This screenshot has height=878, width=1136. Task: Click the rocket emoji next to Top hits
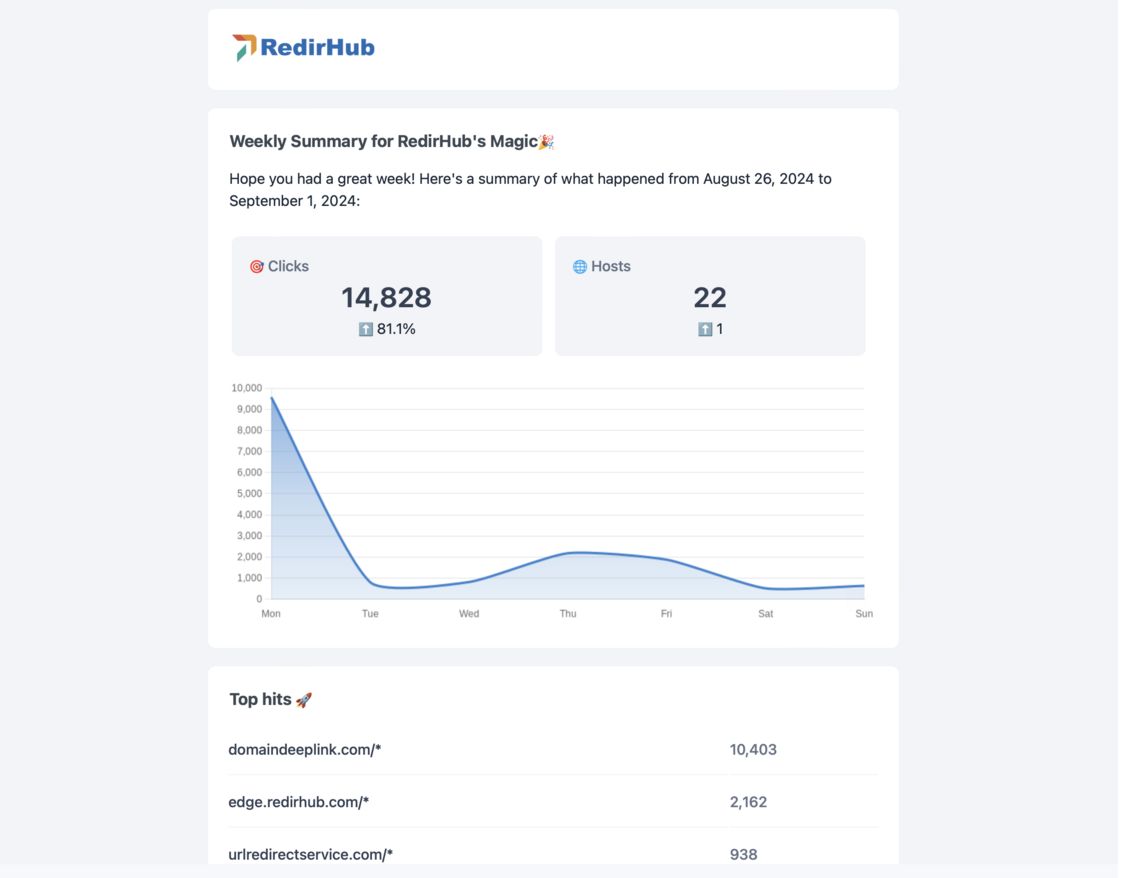point(303,699)
